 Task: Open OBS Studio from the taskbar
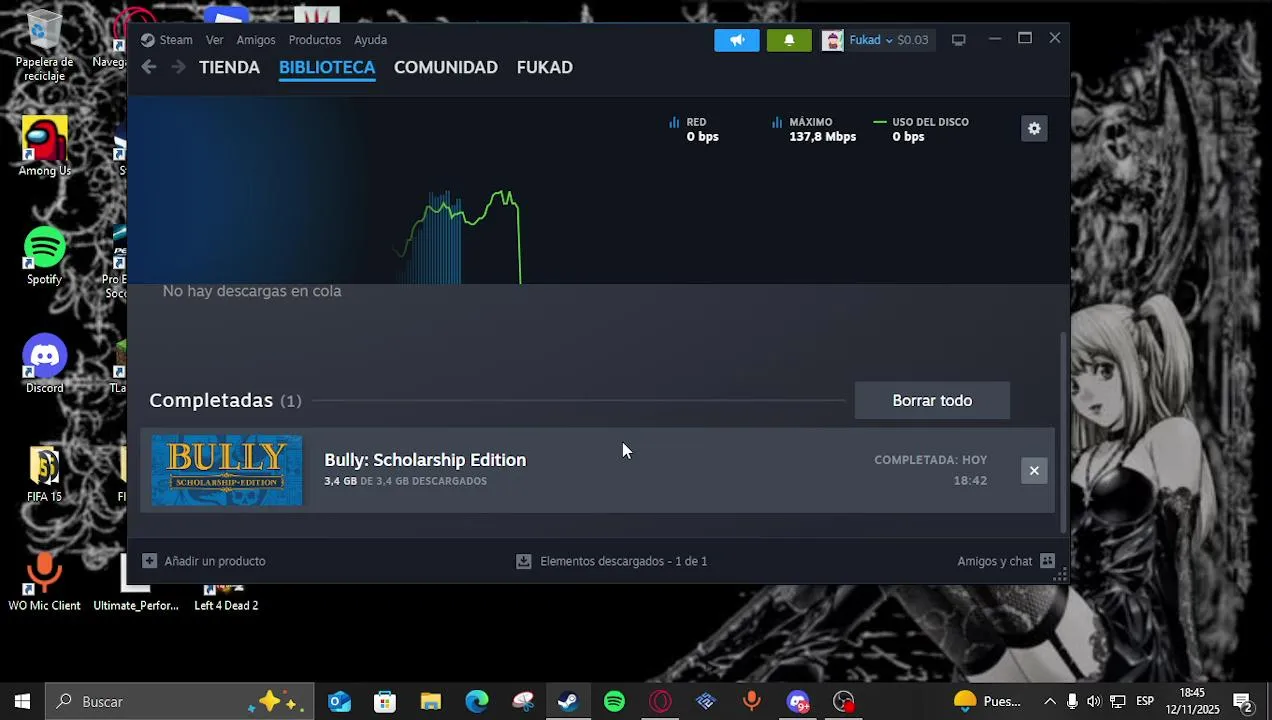[844, 702]
